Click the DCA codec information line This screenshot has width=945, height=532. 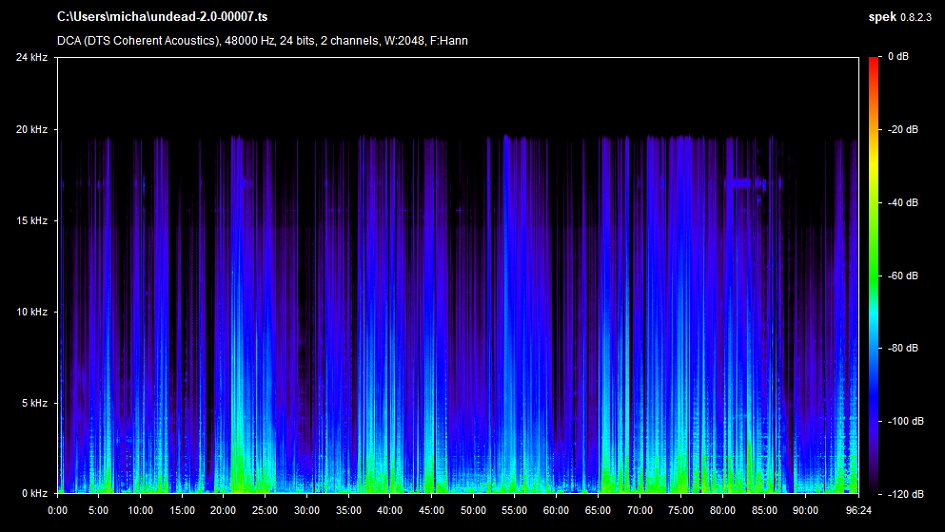[262, 41]
